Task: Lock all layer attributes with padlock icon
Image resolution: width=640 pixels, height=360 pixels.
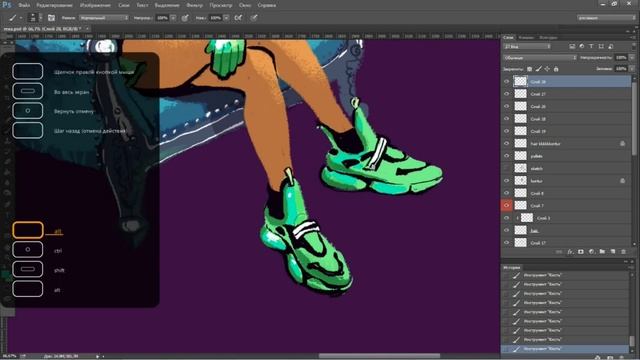Action: click(x=556, y=69)
